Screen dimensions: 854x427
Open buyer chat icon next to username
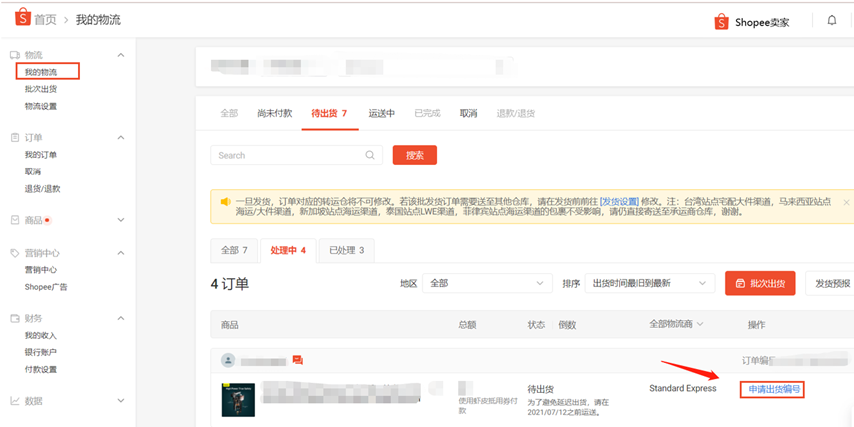297,361
